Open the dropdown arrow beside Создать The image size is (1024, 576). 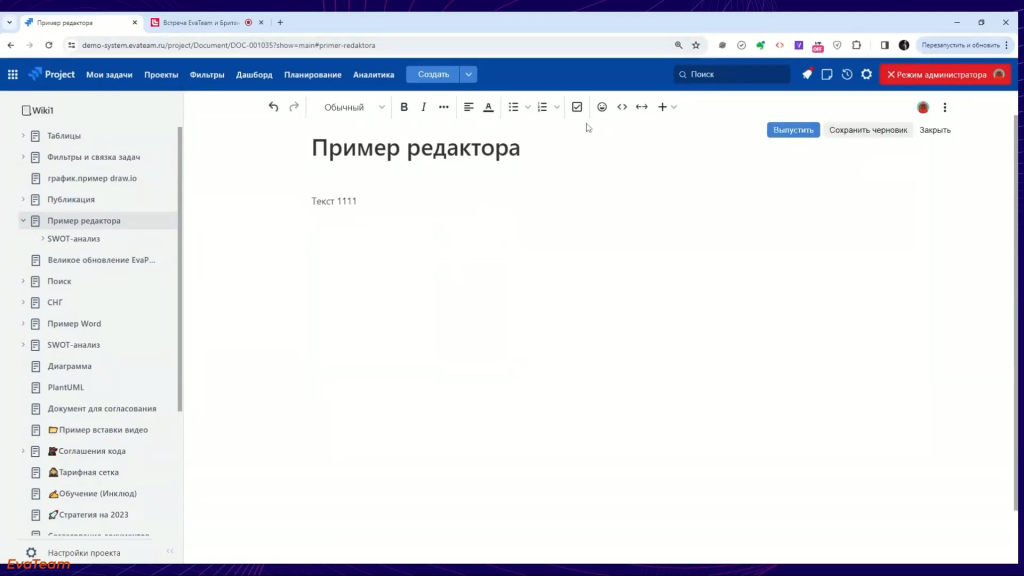click(x=469, y=74)
